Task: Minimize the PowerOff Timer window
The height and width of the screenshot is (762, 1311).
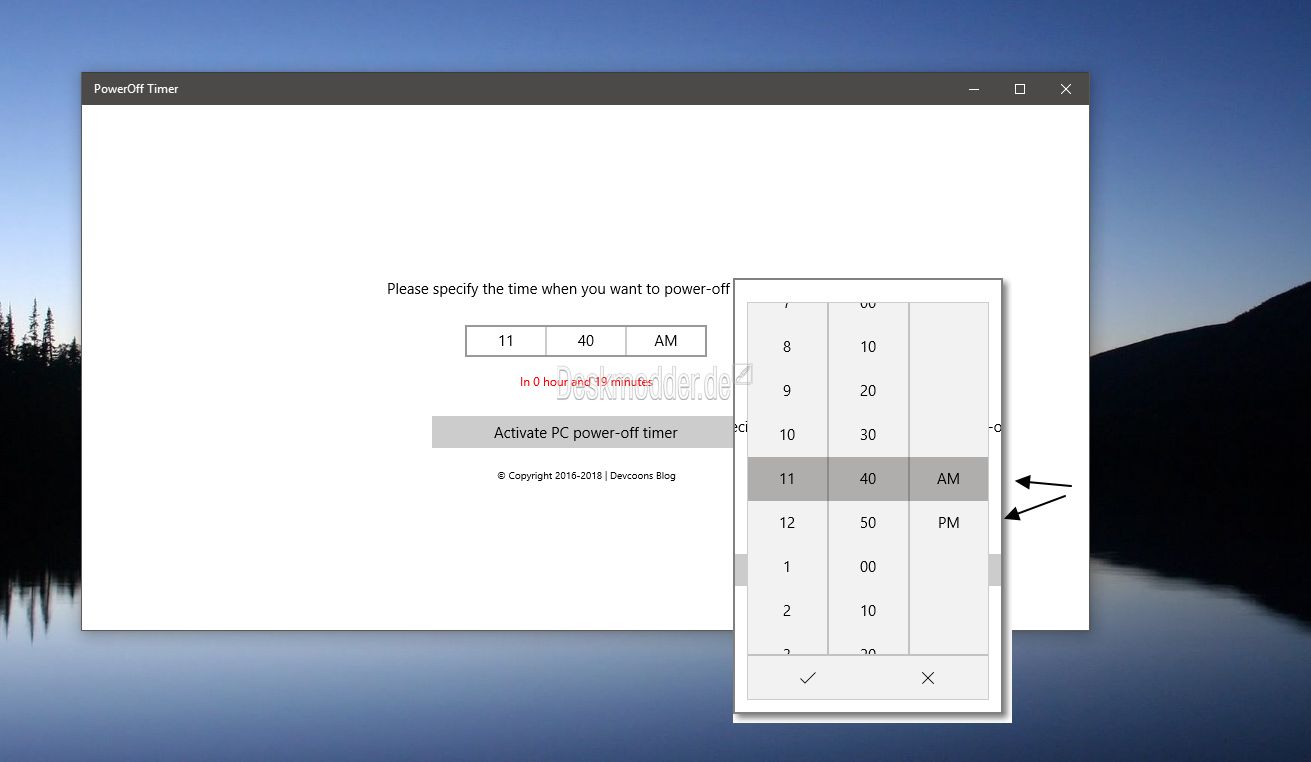Action: click(974, 89)
